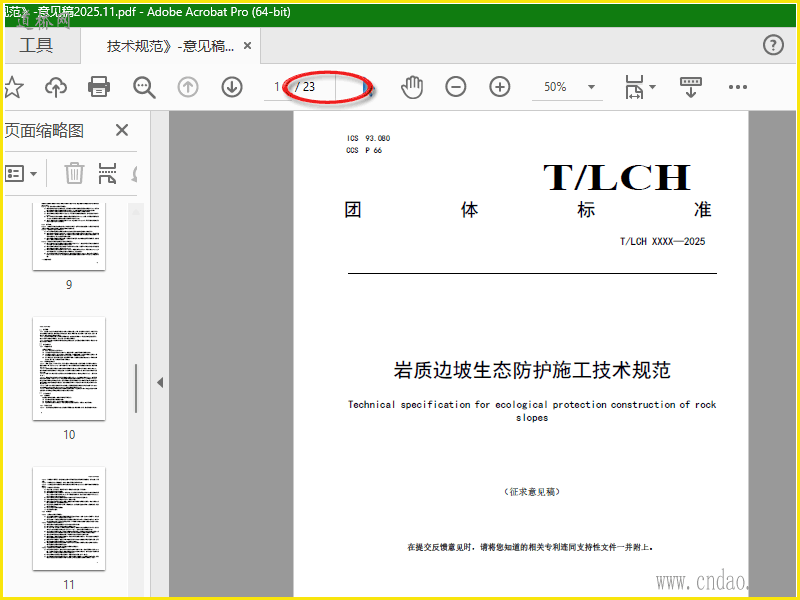Click the page break/print pages icon in thumbnails panel
The image size is (800, 600).
[107, 173]
